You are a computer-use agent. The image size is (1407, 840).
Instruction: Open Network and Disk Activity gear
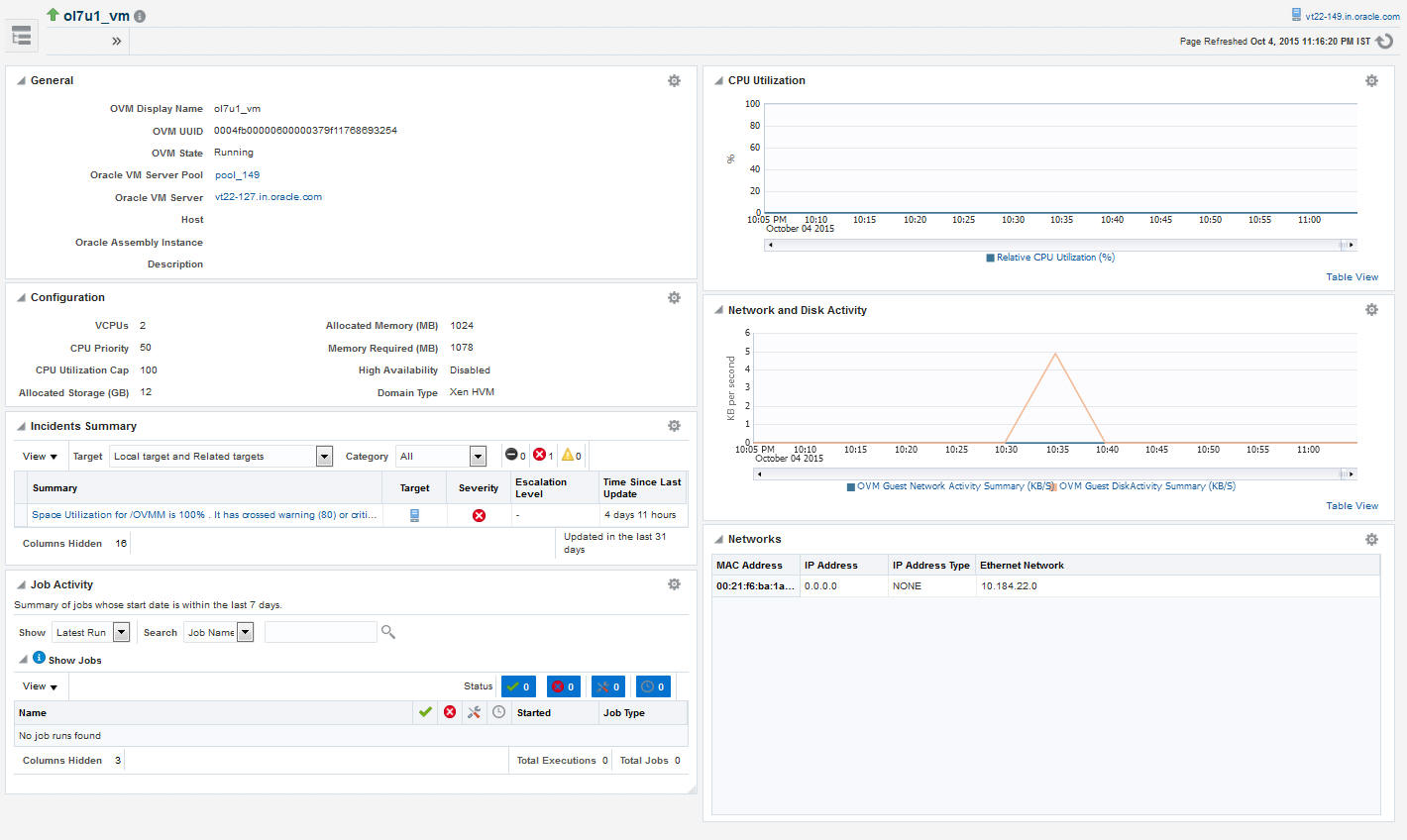pos(1371,310)
